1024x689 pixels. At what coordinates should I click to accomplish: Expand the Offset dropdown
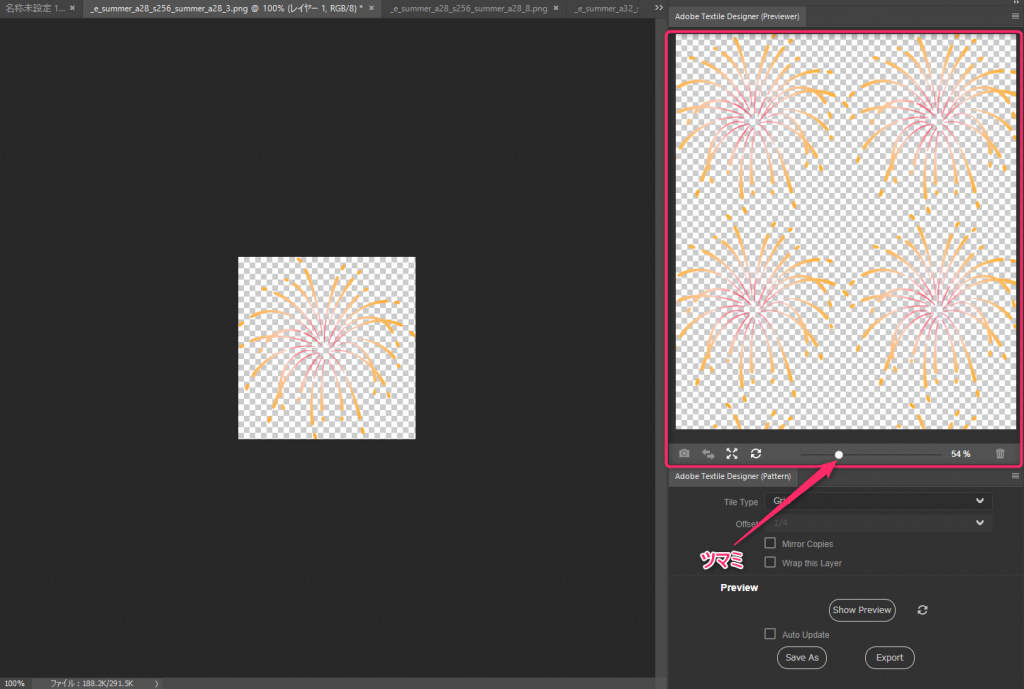tap(878, 522)
